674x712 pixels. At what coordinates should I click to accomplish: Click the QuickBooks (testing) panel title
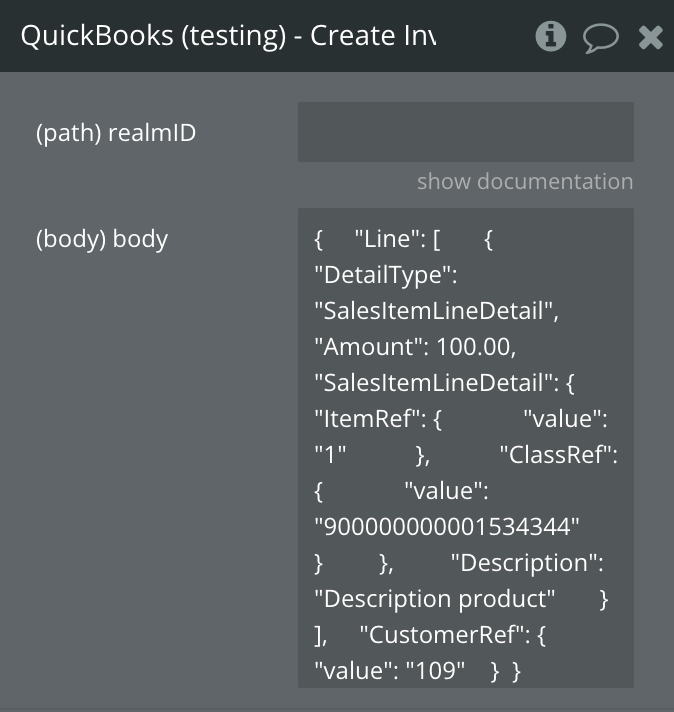(x=228, y=36)
